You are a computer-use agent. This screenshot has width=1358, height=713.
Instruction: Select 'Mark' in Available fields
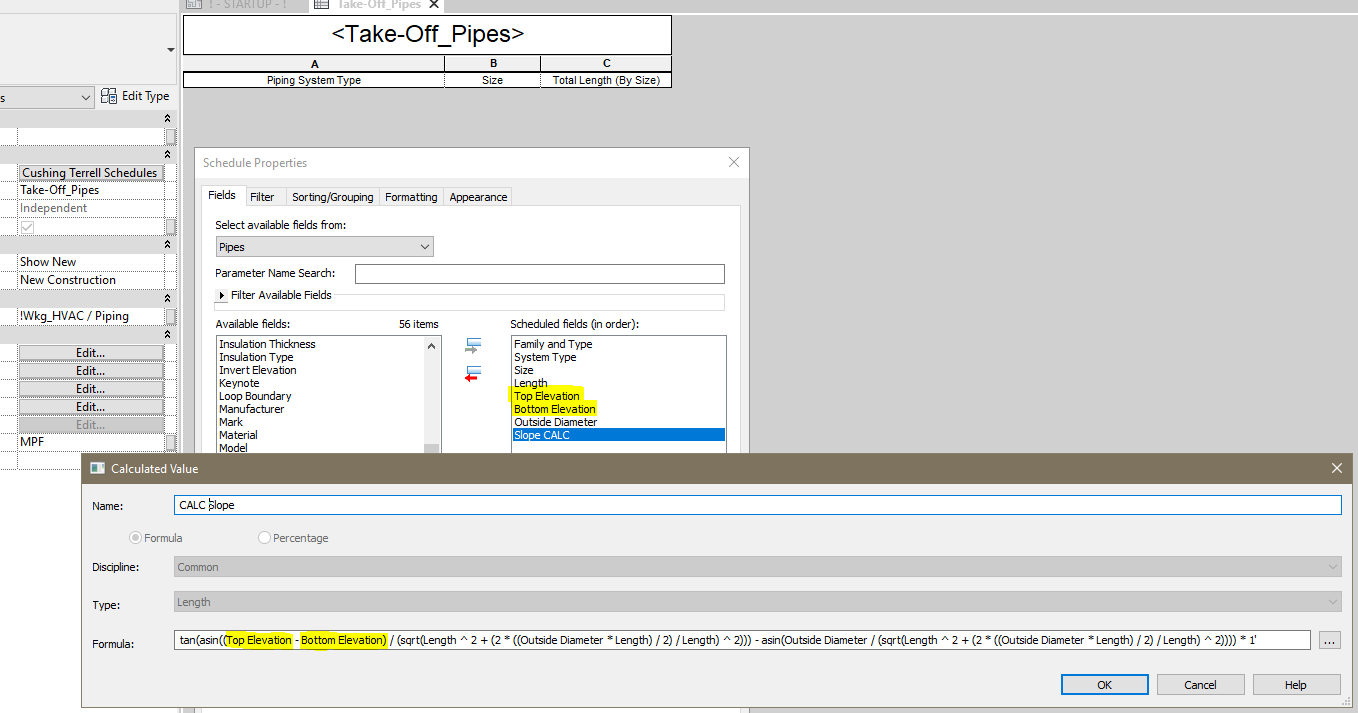[x=231, y=422]
